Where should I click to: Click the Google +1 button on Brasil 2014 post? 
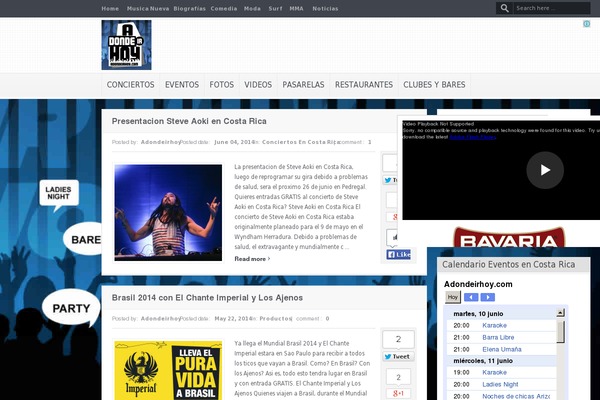point(398,393)
